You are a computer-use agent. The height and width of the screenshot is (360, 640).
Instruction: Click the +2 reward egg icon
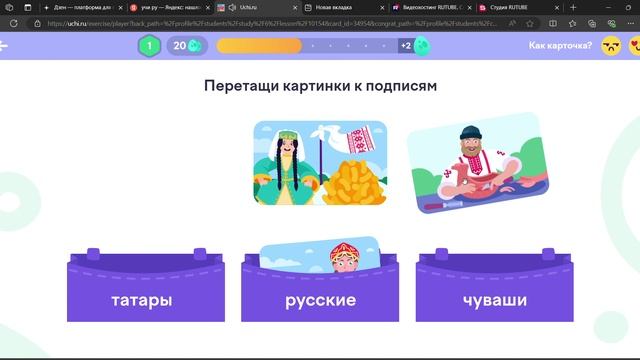tap(422, 46)
